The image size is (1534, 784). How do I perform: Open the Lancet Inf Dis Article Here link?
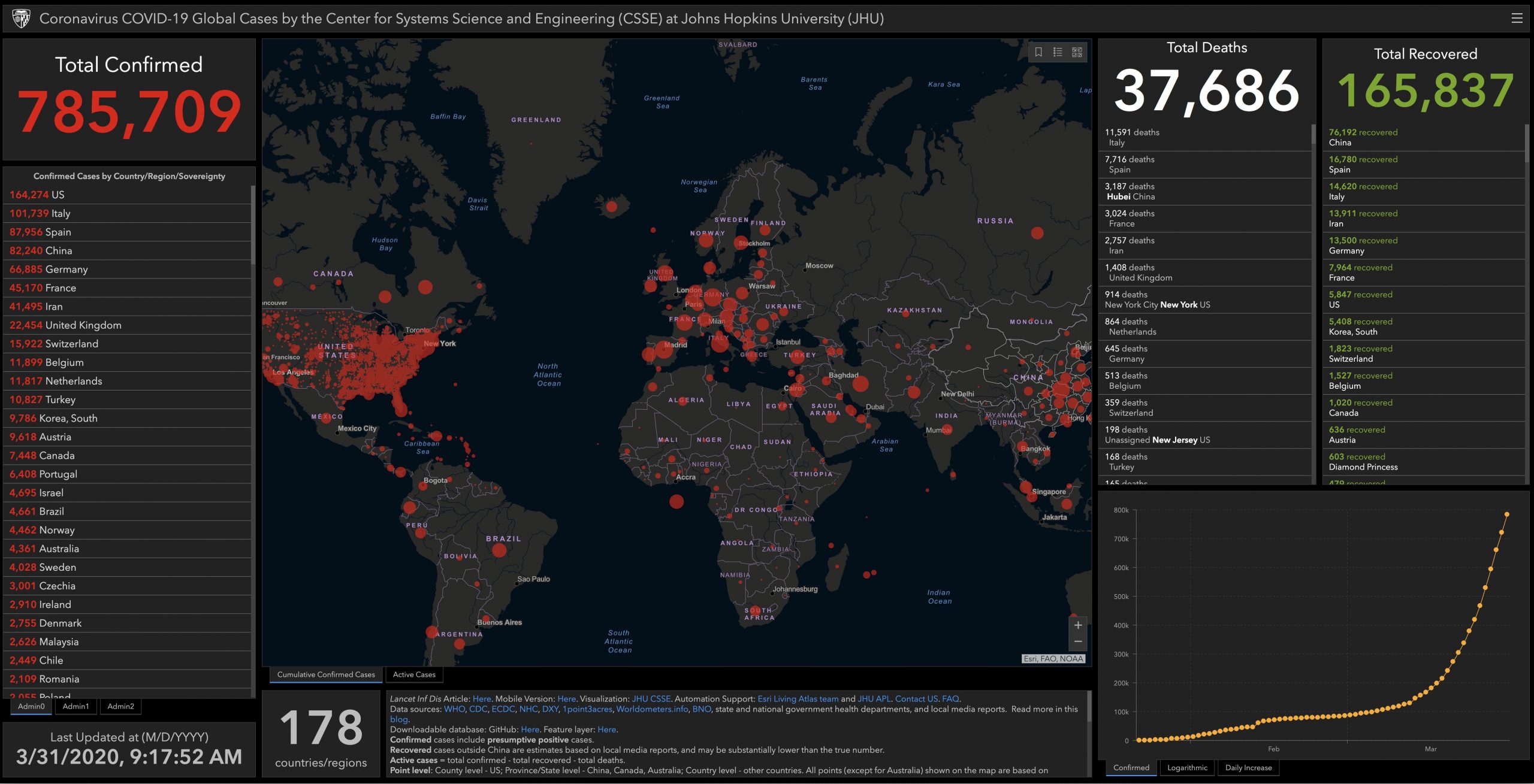(482, 699)
